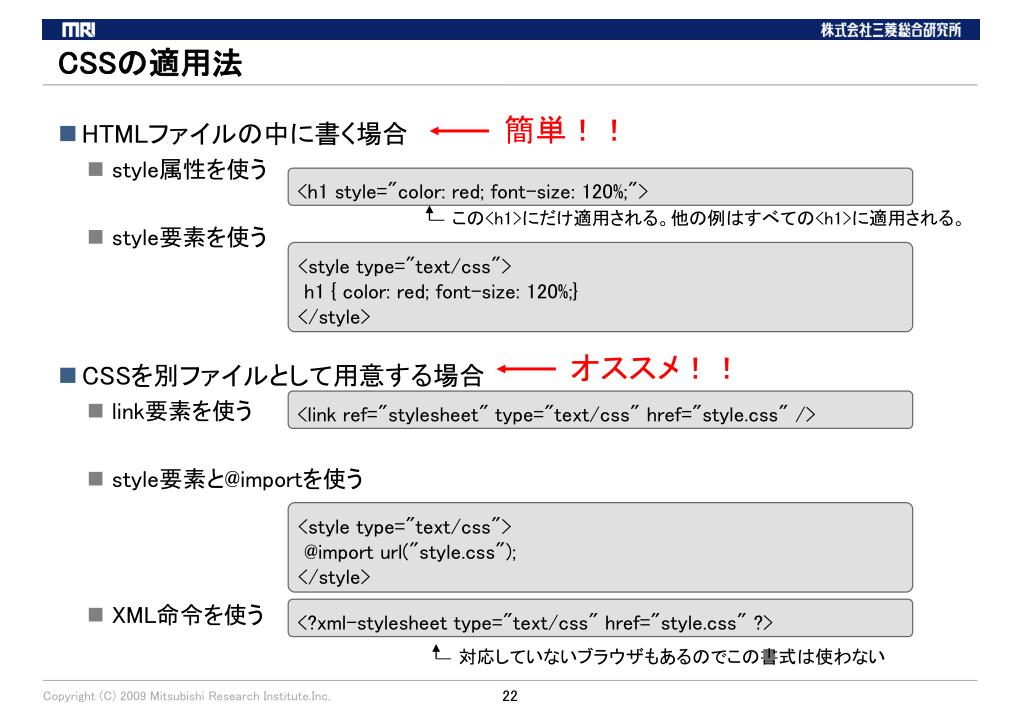Click the code line h1 { color: red; font-size: 120%;}
The height and width of the screenshot is (708, 1023).
pyautogui.click(x=440, y=292)
